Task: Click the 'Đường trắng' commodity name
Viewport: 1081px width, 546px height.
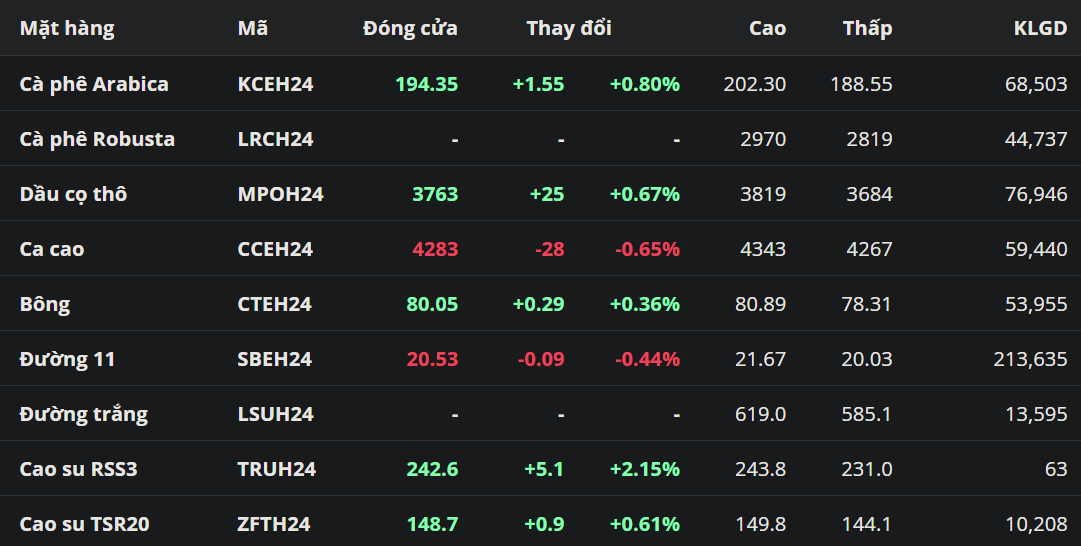Action: pyautogui.click(x=83, y=414)
